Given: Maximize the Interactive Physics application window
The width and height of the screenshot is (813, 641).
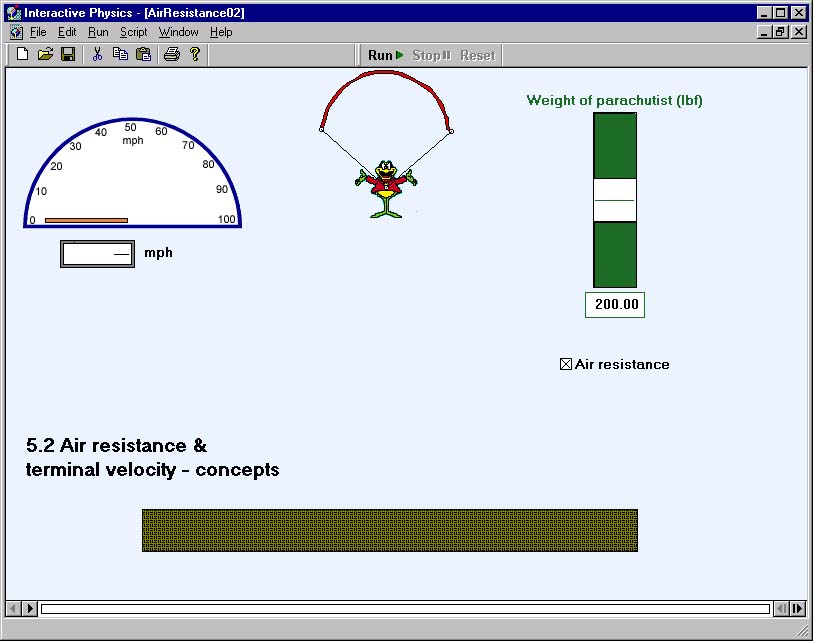Looking at the screenshot, I should point(780,12).
